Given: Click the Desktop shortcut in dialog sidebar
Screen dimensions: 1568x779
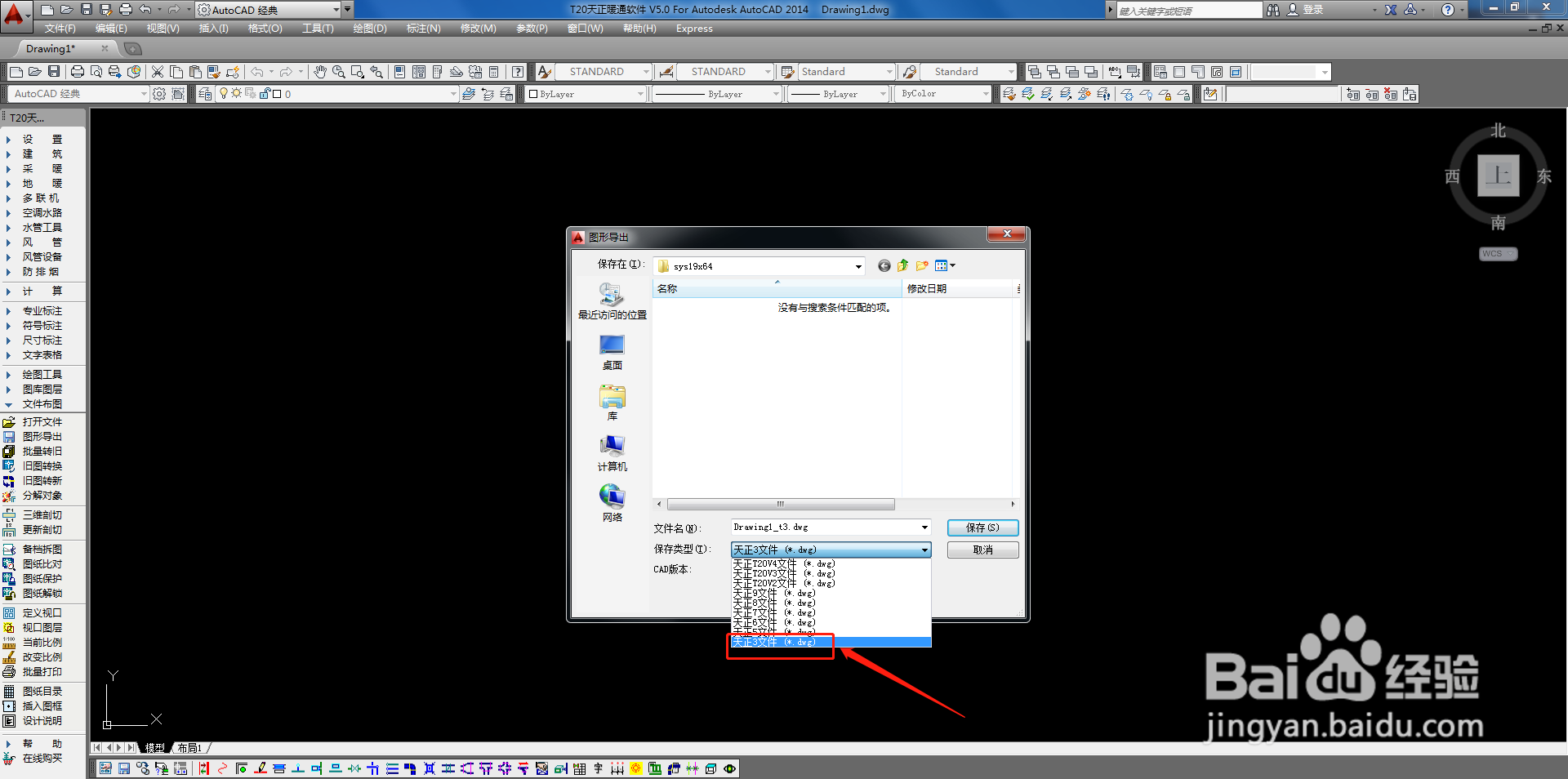Looking at the screenshot, I should tap(612, 352).
